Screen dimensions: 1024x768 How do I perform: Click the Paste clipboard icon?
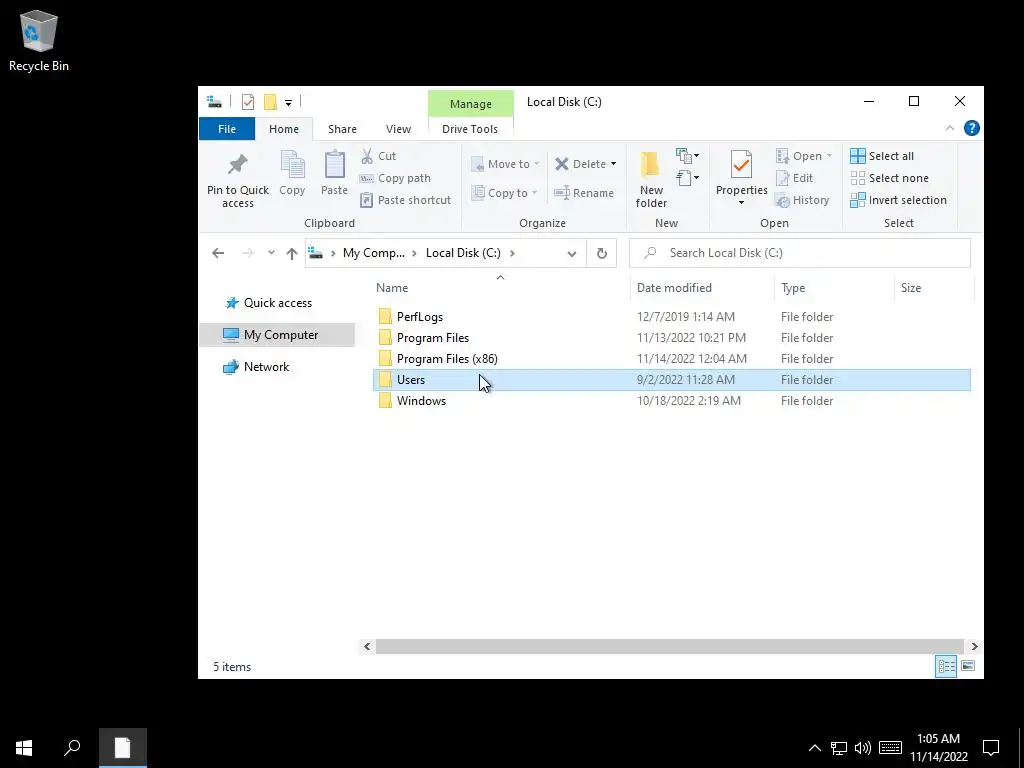coord(334,174)
